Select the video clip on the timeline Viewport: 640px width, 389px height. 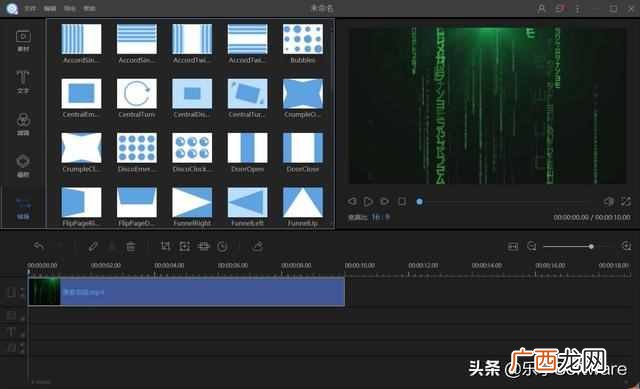click(187, 292)
